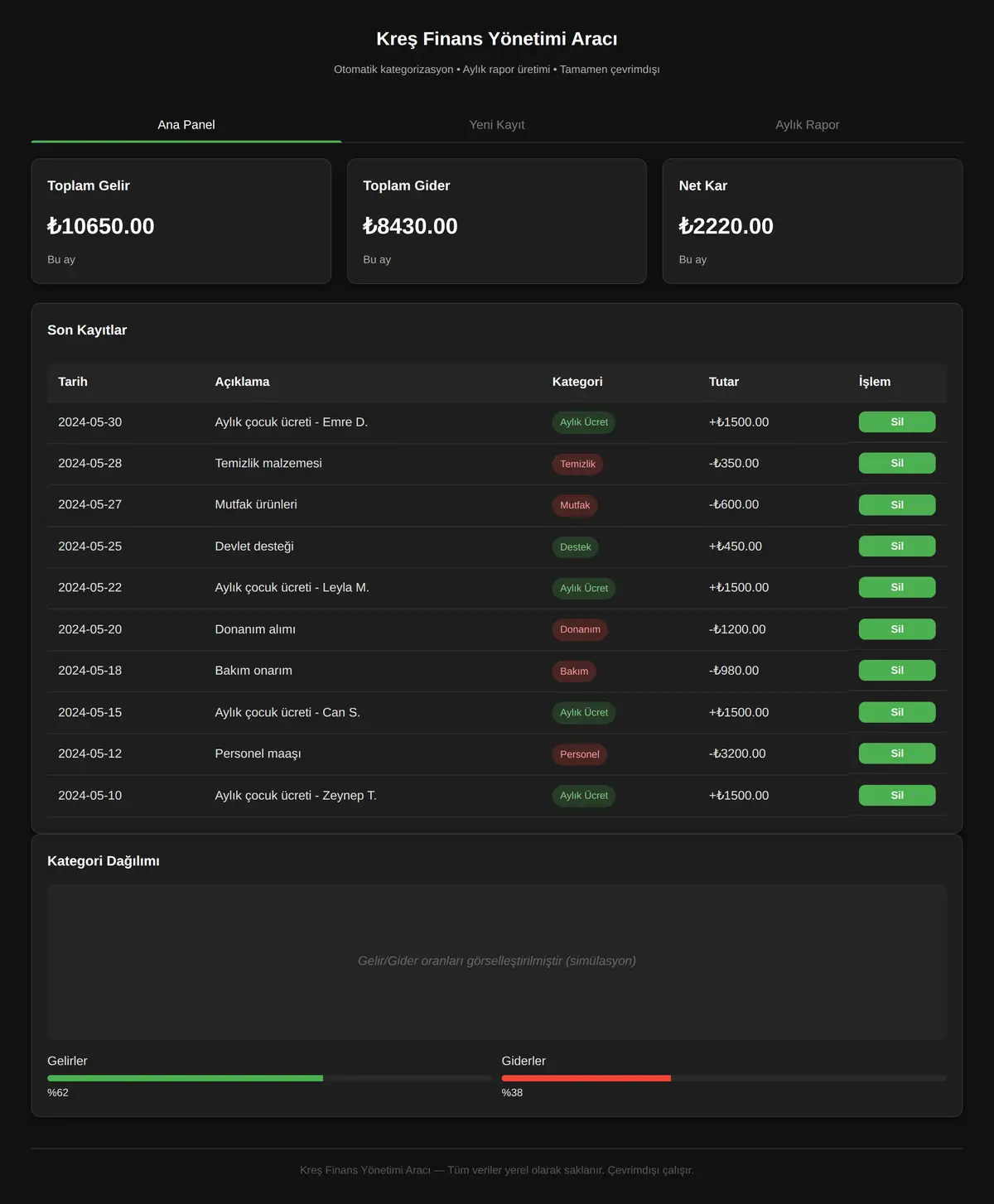Image resolution: width=994 pixels, height=1204 pixels.
Task: Click the Devlet desteği description
Action: [254, 547]
